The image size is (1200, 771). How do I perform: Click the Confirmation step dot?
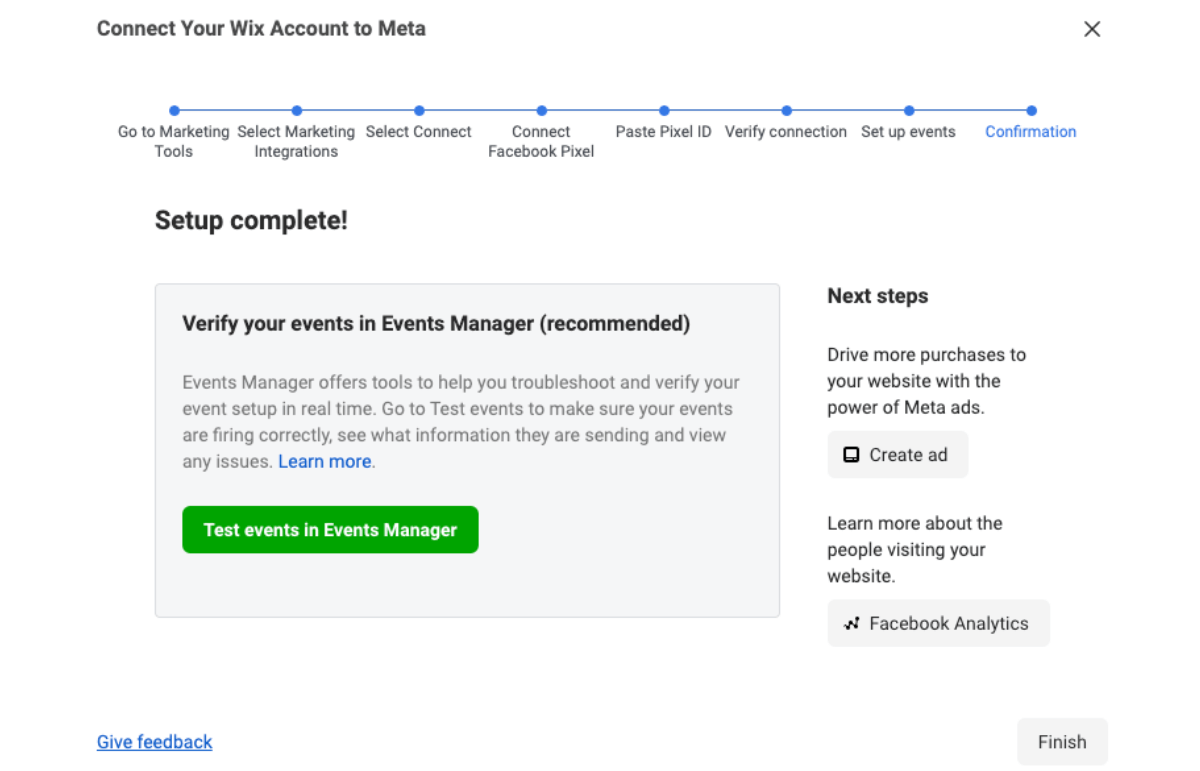pos(1031,111)
